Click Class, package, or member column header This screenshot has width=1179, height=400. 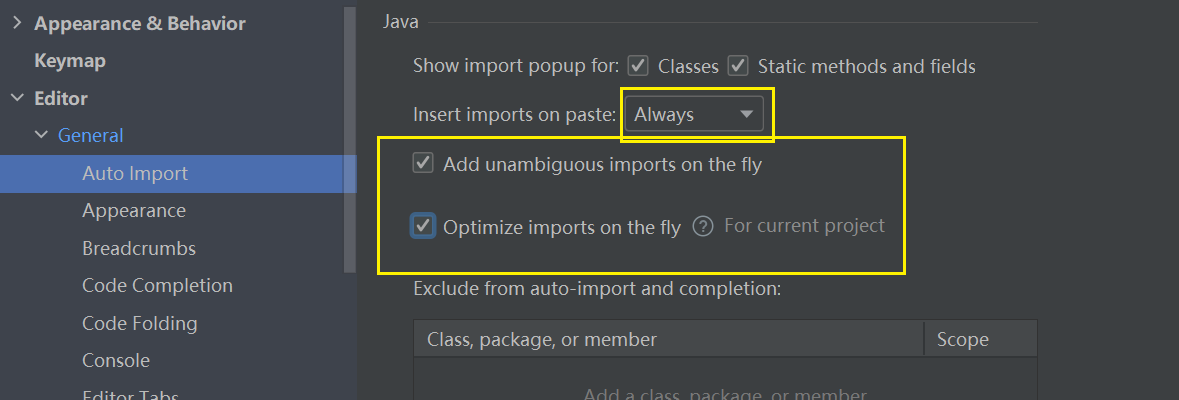click(542, 339)
